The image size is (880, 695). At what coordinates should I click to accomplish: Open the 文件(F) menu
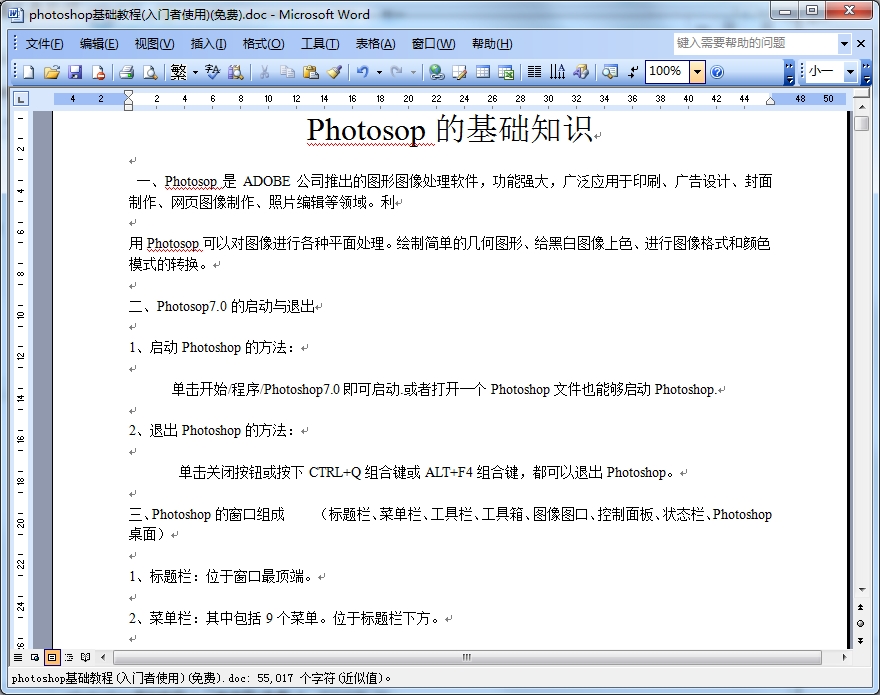44,44
